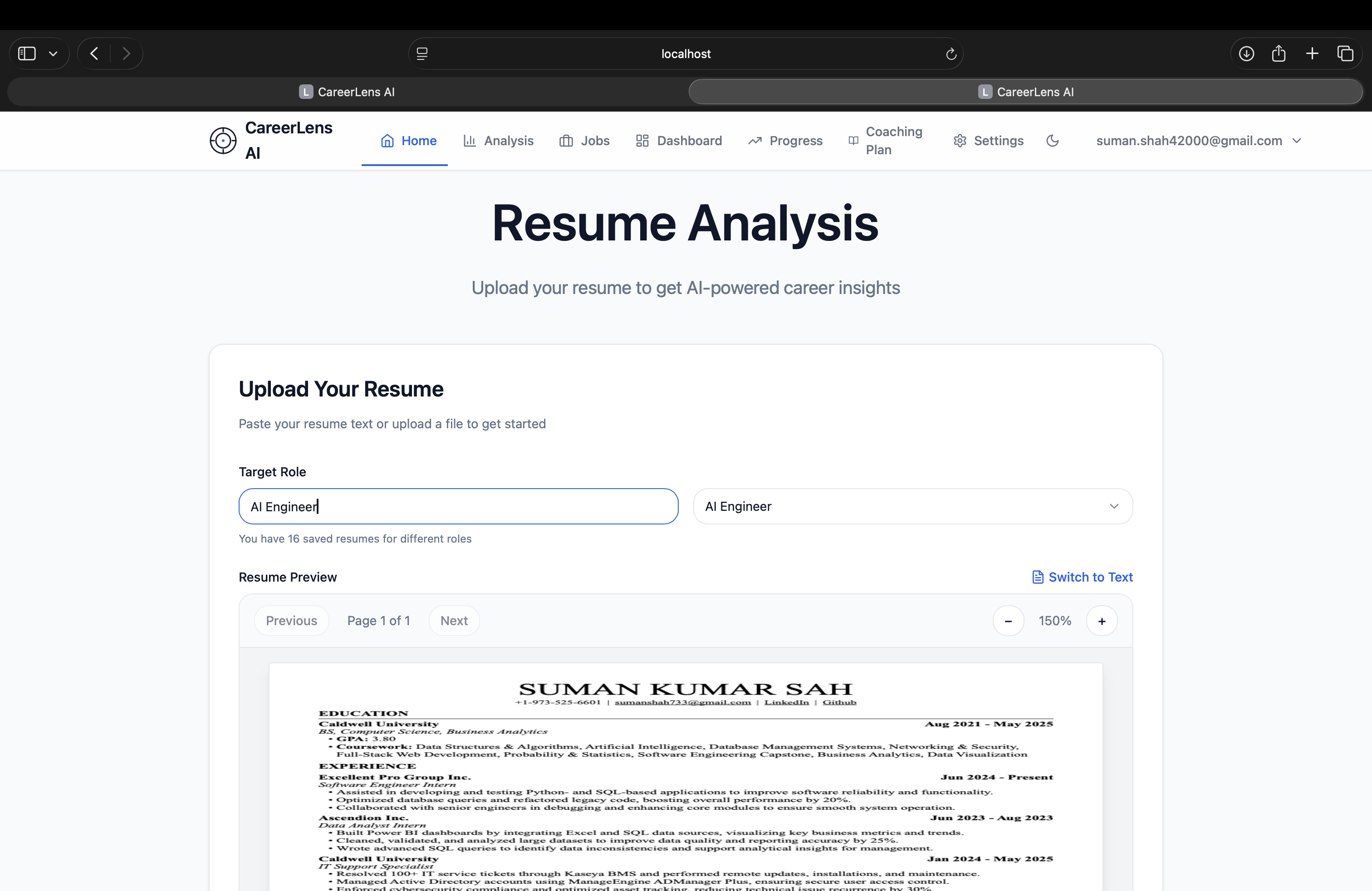Click the CareerLens AI target logo icon
Image resolution: width=1372 pixels, height=891 pixels.
coord(222,141)
